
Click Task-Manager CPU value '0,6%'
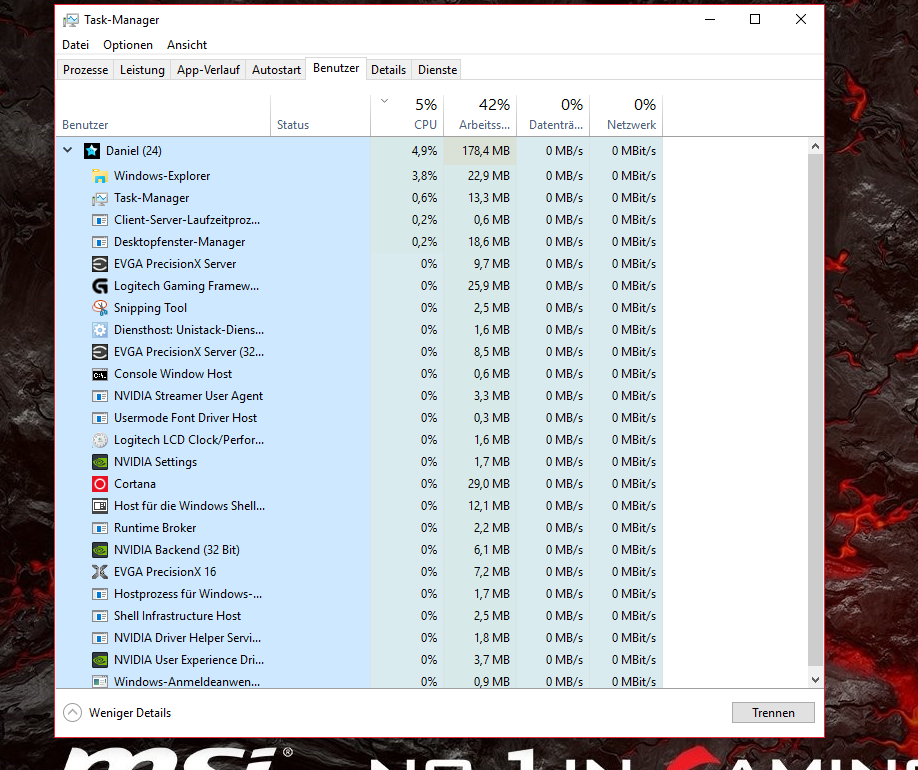[x=424, y=199]
